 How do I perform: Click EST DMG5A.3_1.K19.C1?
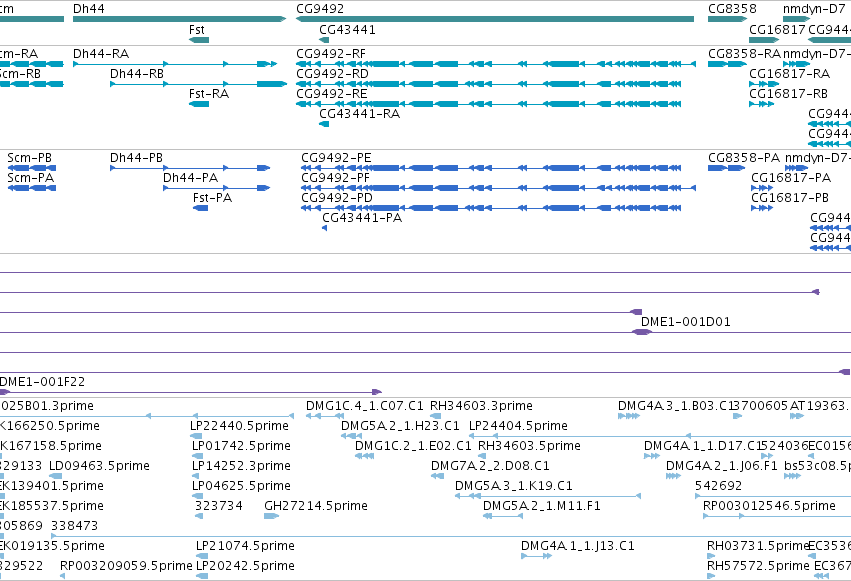[x=548, y=496]
